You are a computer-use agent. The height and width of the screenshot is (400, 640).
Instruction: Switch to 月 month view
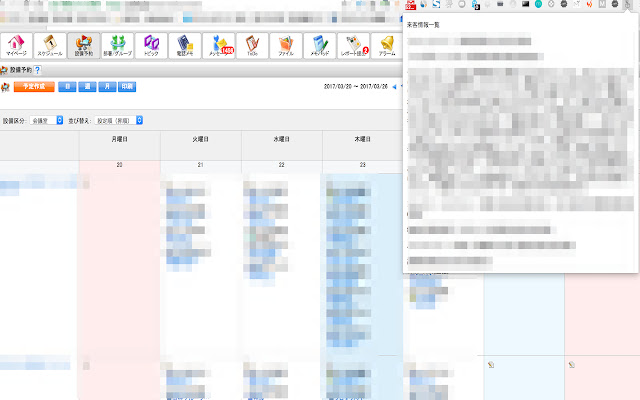(x=107, y=87)
